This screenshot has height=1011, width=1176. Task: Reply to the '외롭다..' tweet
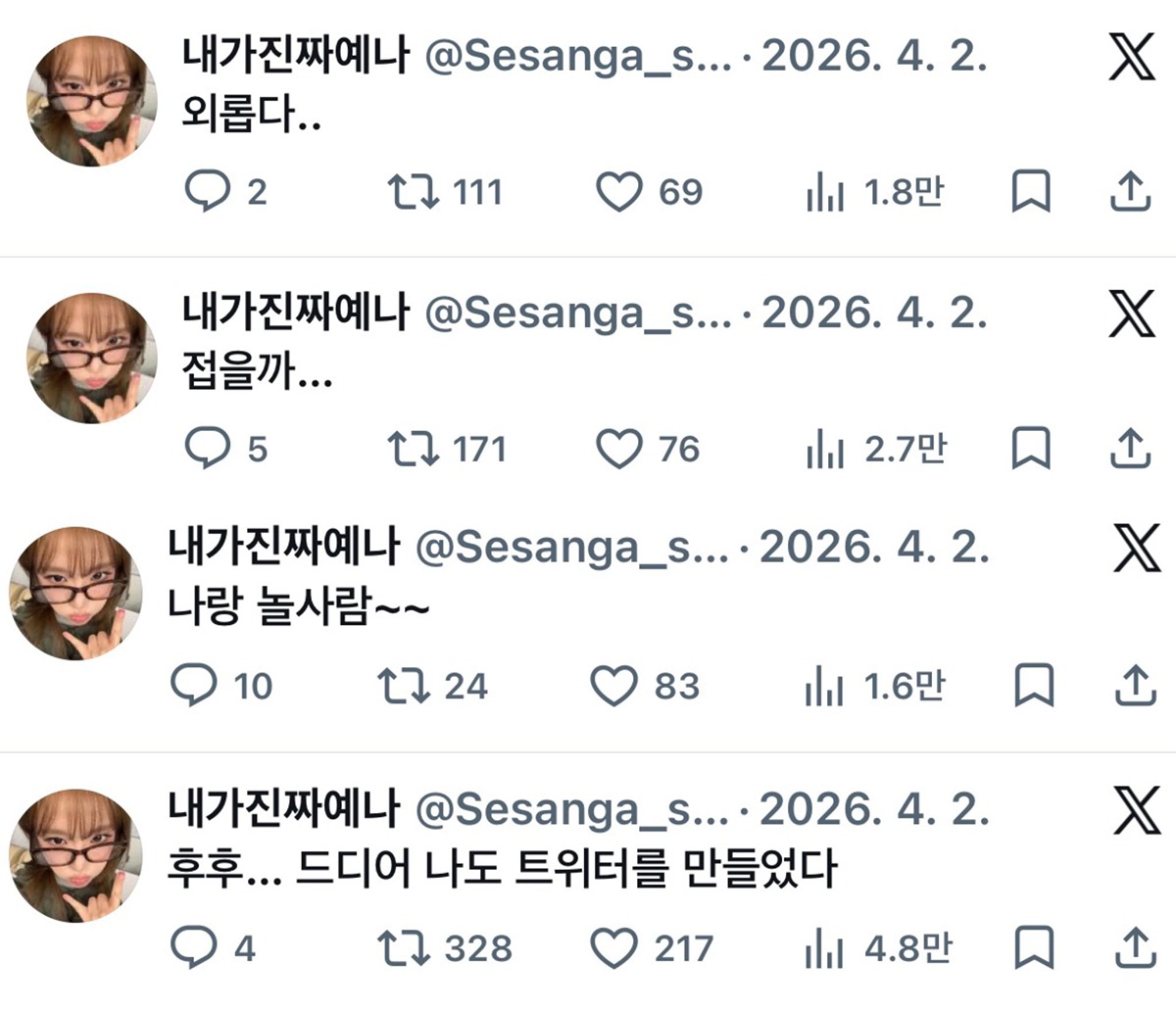coord(207,191)
